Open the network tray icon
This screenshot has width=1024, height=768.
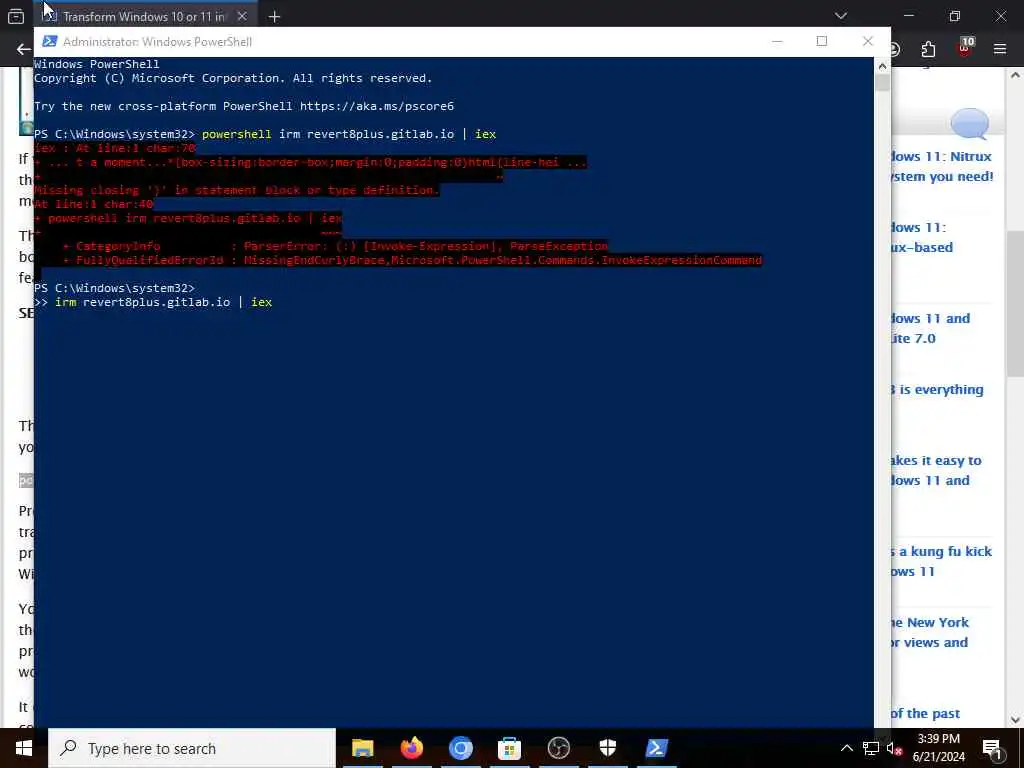[871, 748]
